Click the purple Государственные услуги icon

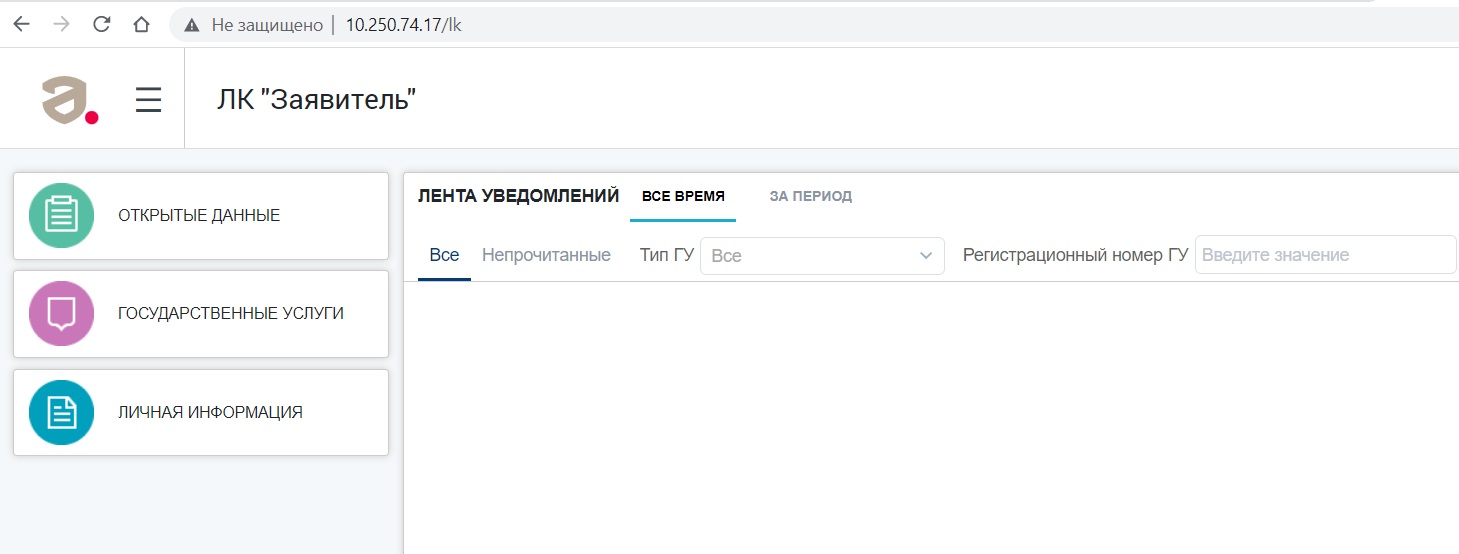61,313
